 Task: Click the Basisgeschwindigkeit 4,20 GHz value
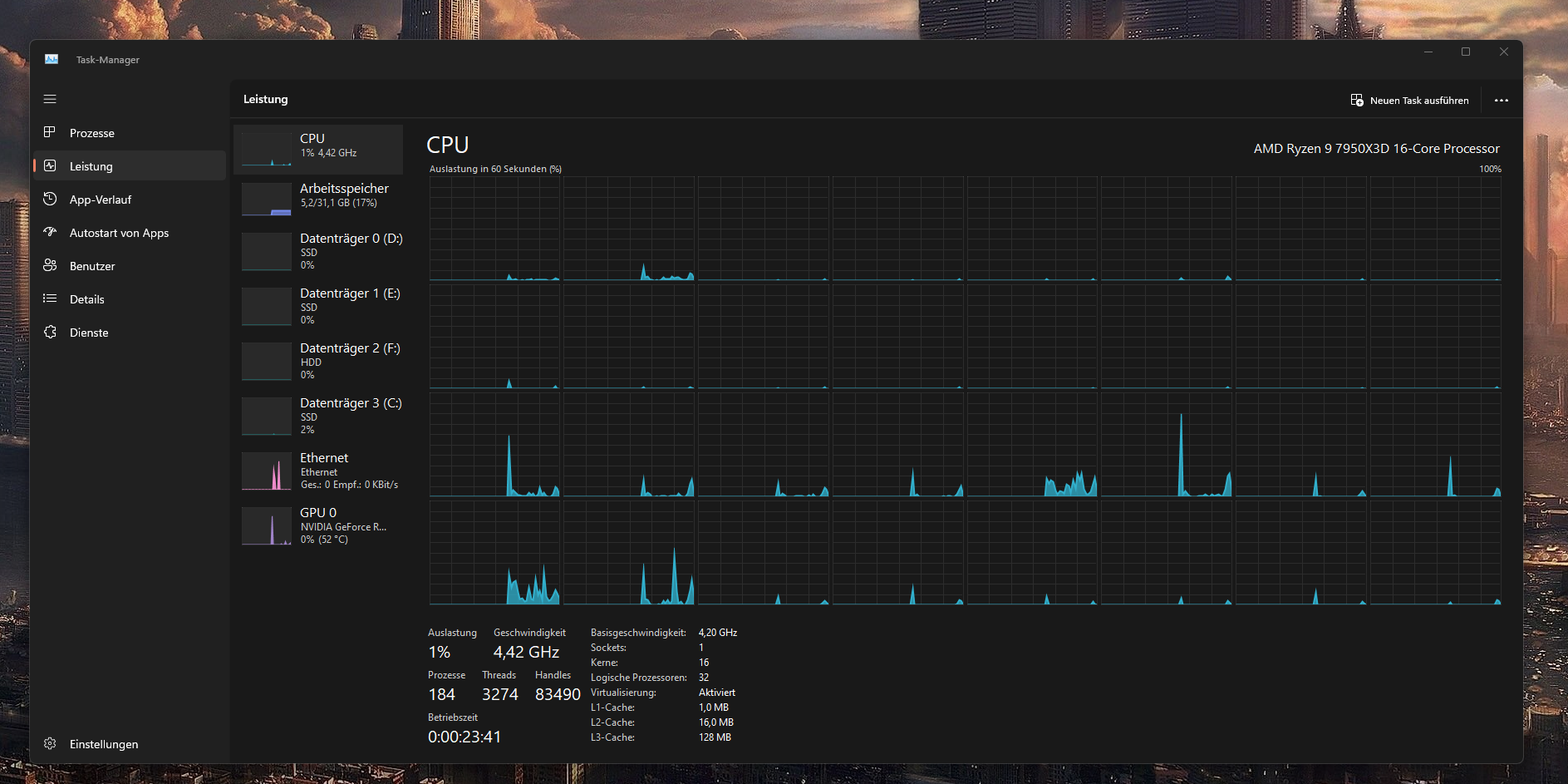coord(718,633)
